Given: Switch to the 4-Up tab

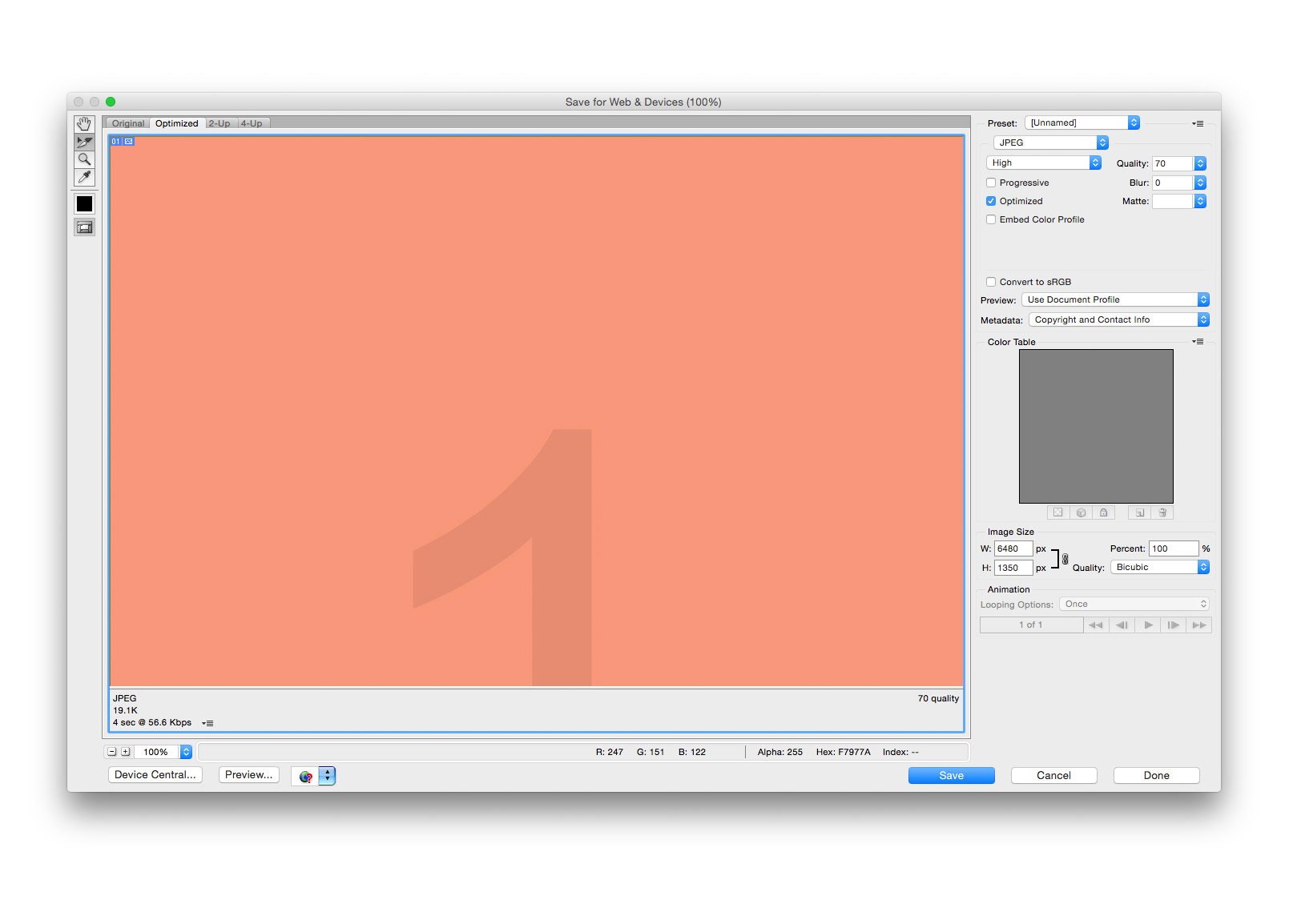Looking at the screenshot, I should 252,123.
